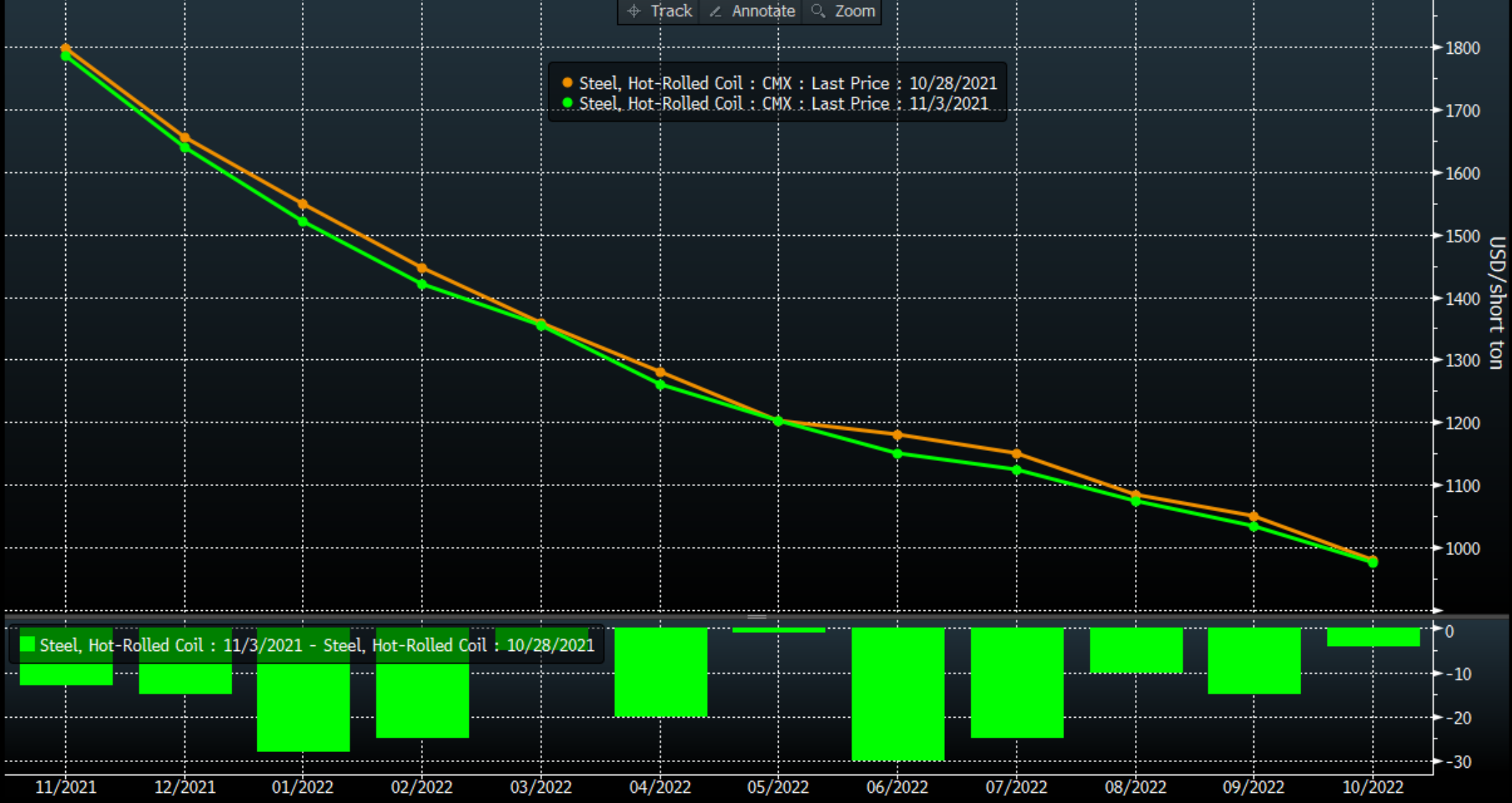Click the 06/2022 spread bar
Image resolution: width=1512 pixels, height=803 pixels.
pos(898,693)
